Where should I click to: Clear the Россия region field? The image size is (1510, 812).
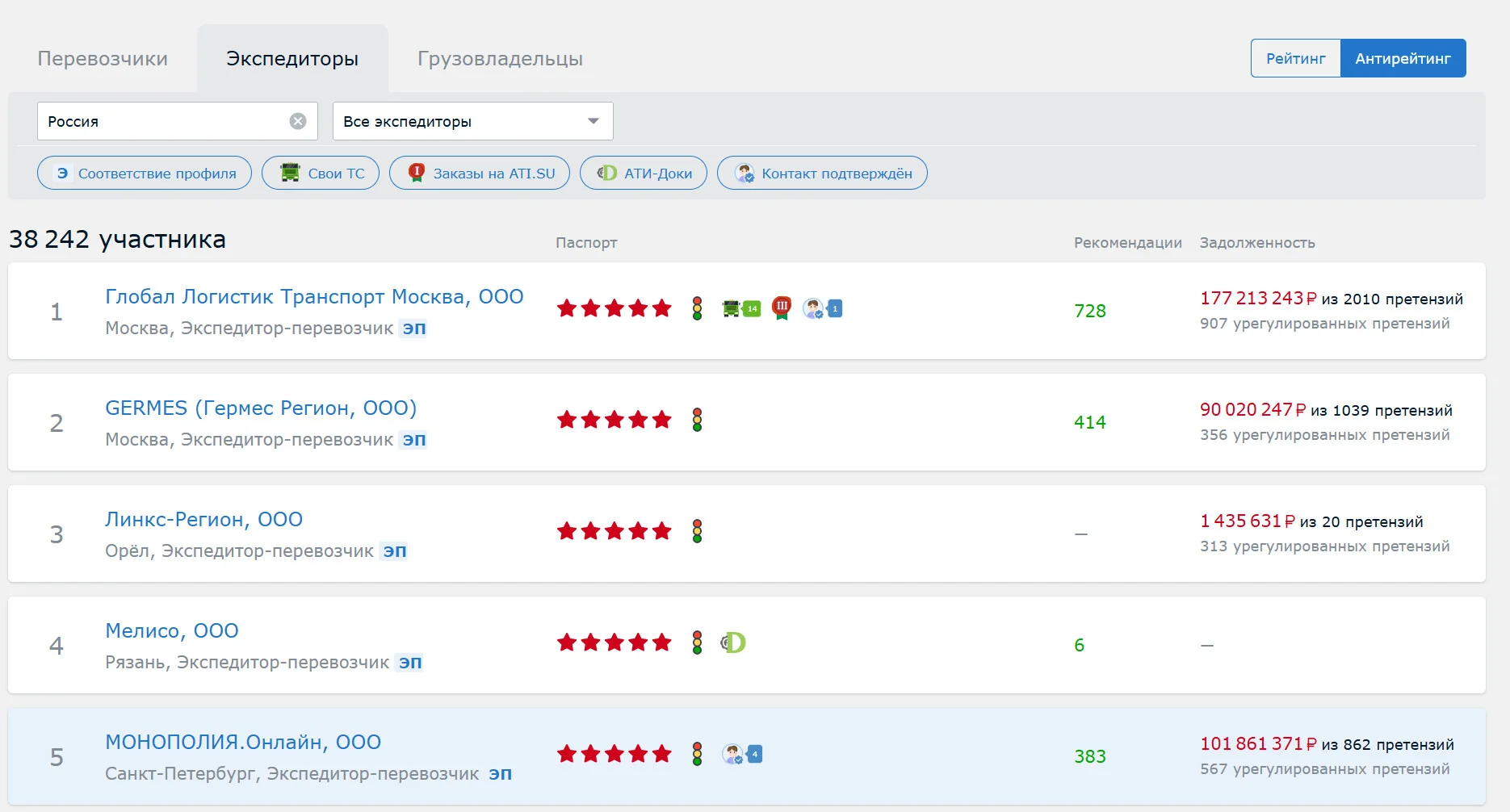coord(298,121)
